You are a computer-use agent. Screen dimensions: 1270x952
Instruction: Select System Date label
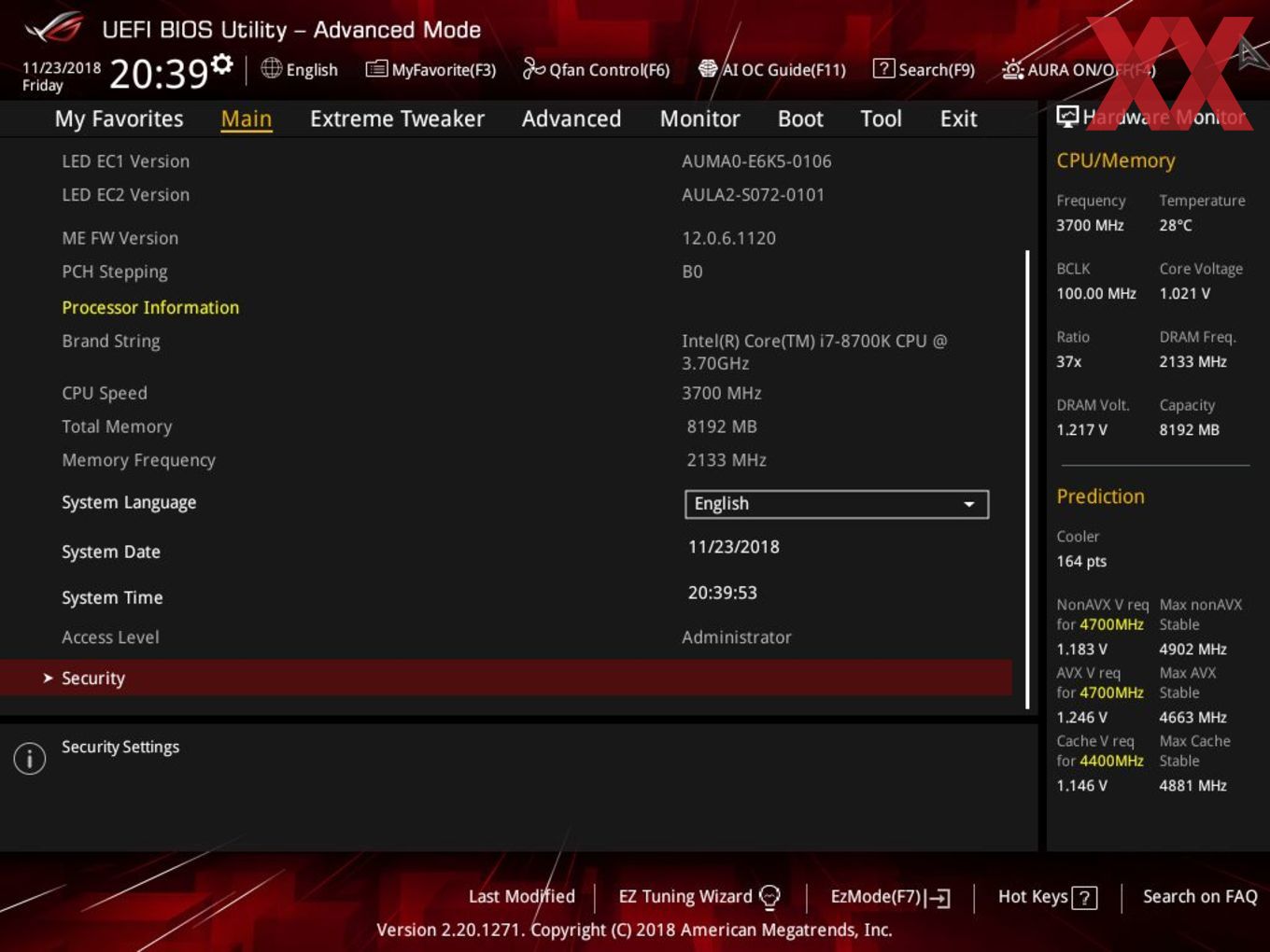[x=111, y=552]
